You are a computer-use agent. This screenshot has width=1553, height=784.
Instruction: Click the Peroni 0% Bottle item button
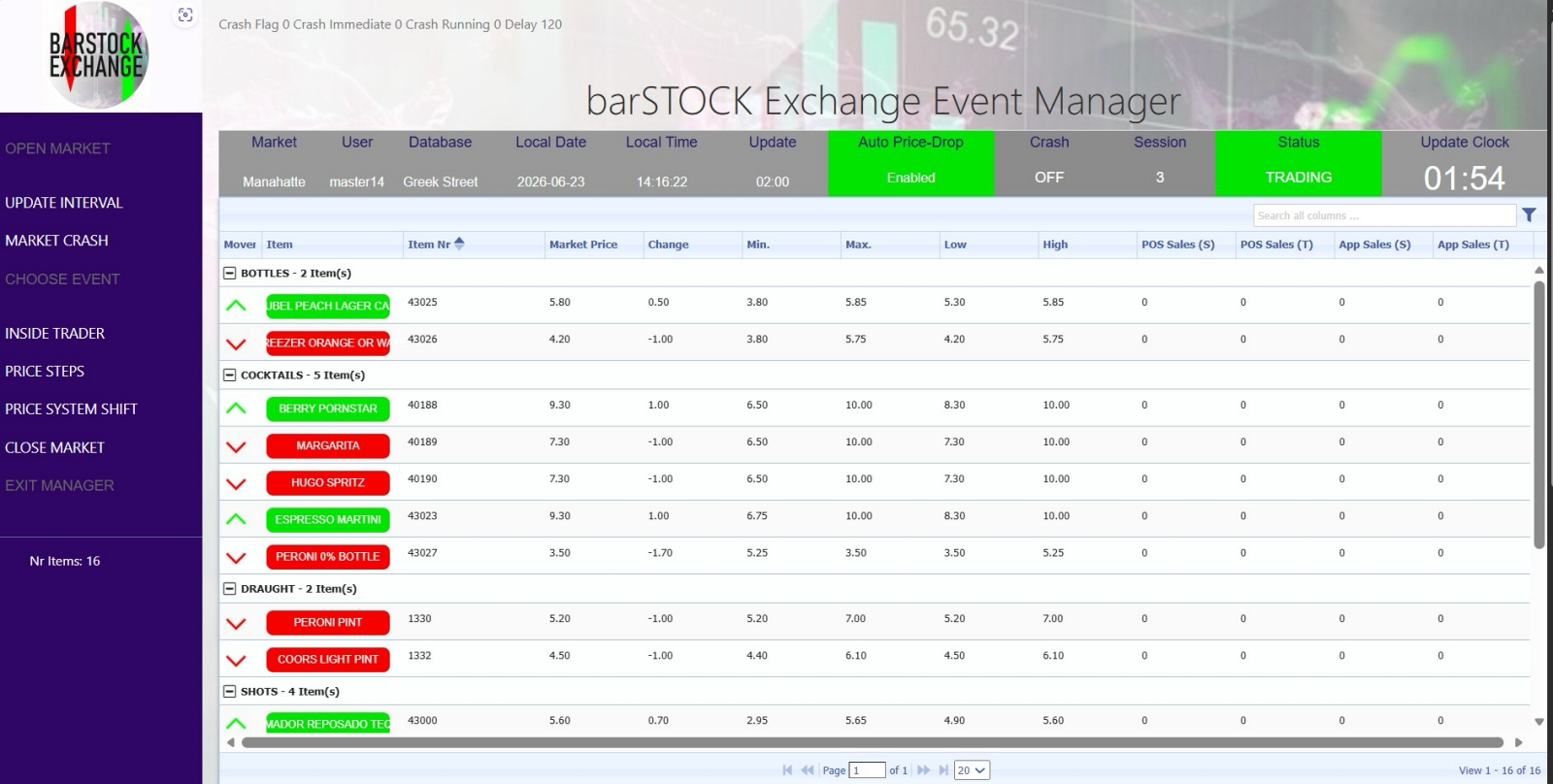pos(328,557)
